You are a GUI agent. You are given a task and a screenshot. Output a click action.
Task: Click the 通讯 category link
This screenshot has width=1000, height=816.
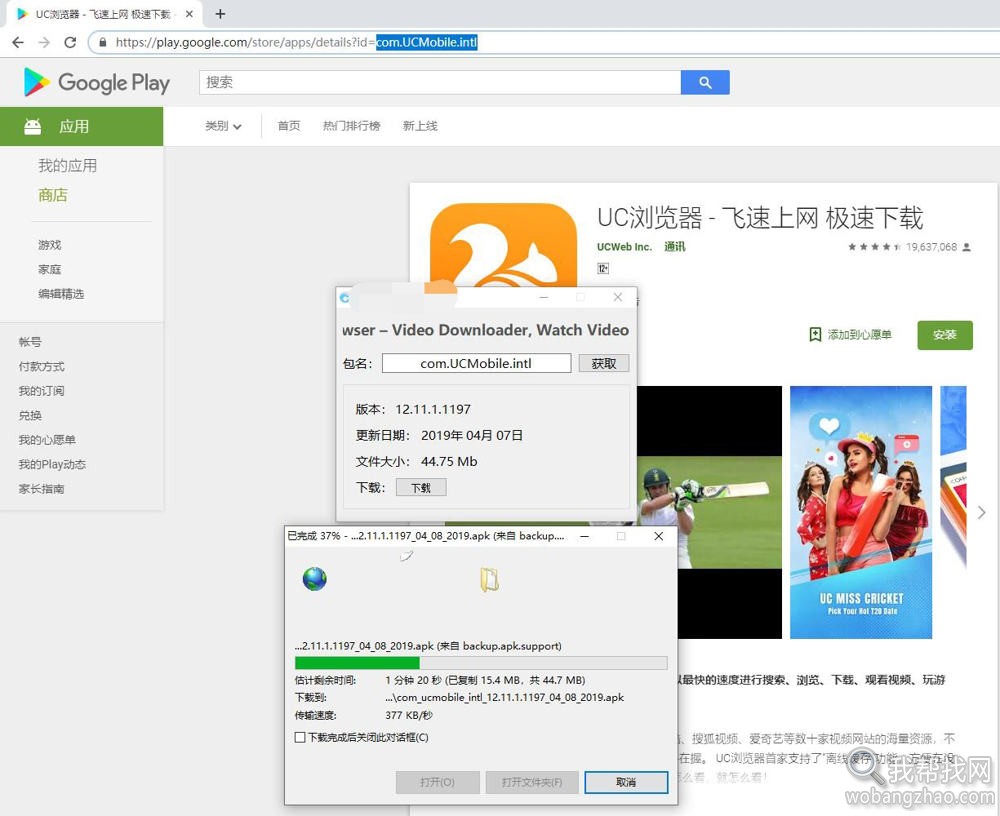click(x=675, y=247)
